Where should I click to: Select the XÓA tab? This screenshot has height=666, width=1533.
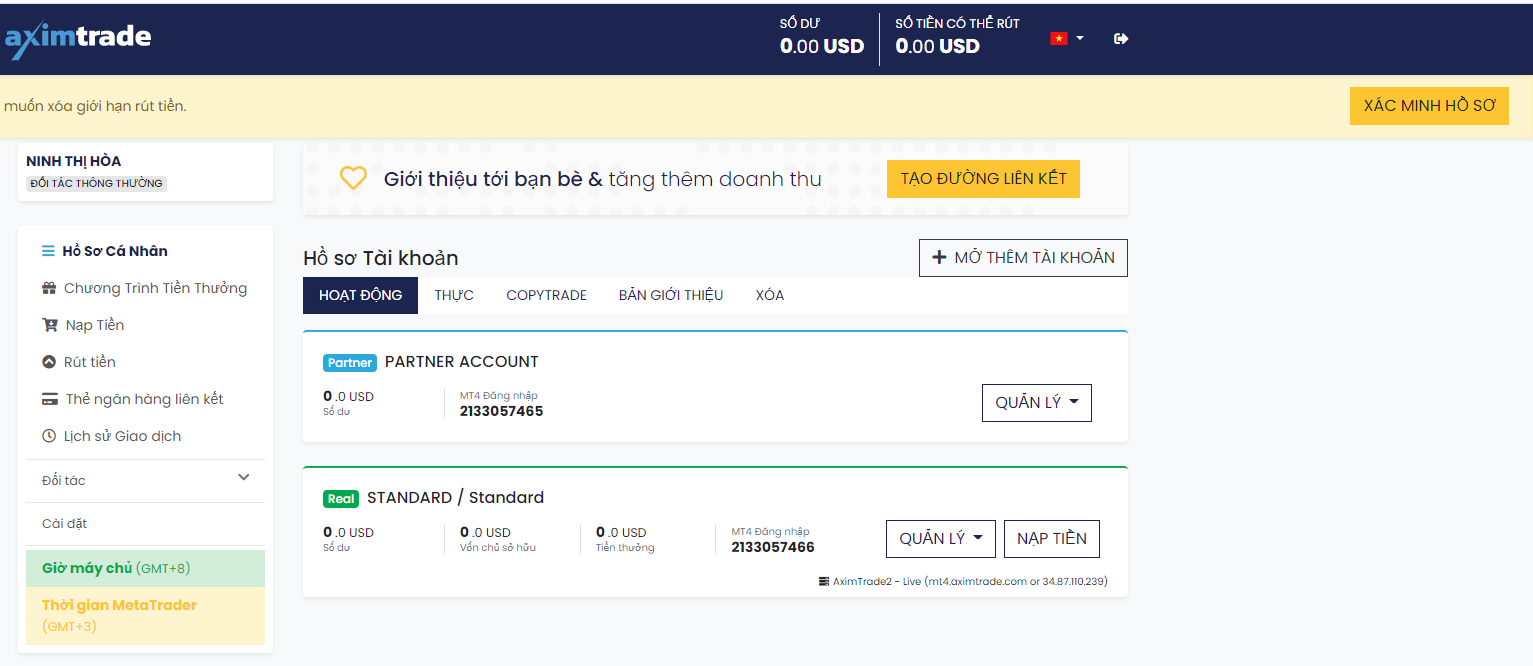click(770, 295)
